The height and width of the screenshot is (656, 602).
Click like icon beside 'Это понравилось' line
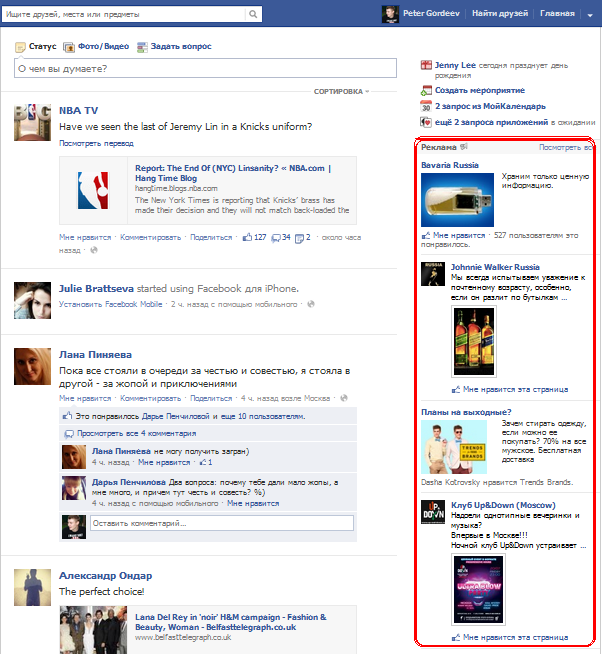[x=67, y=416]
